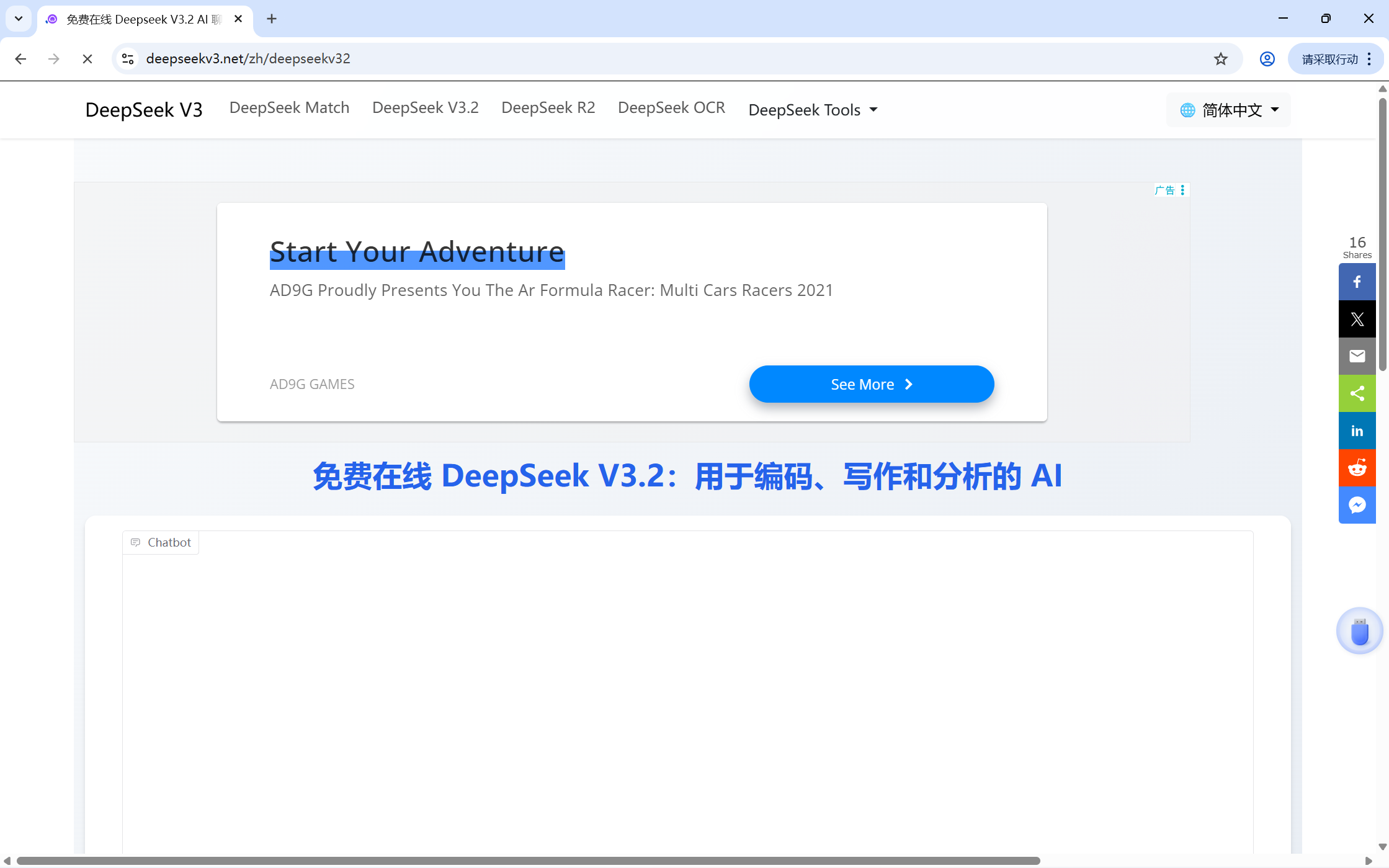
Task: Close the Deepseek V3.2 tab
Action: point(238,19)
